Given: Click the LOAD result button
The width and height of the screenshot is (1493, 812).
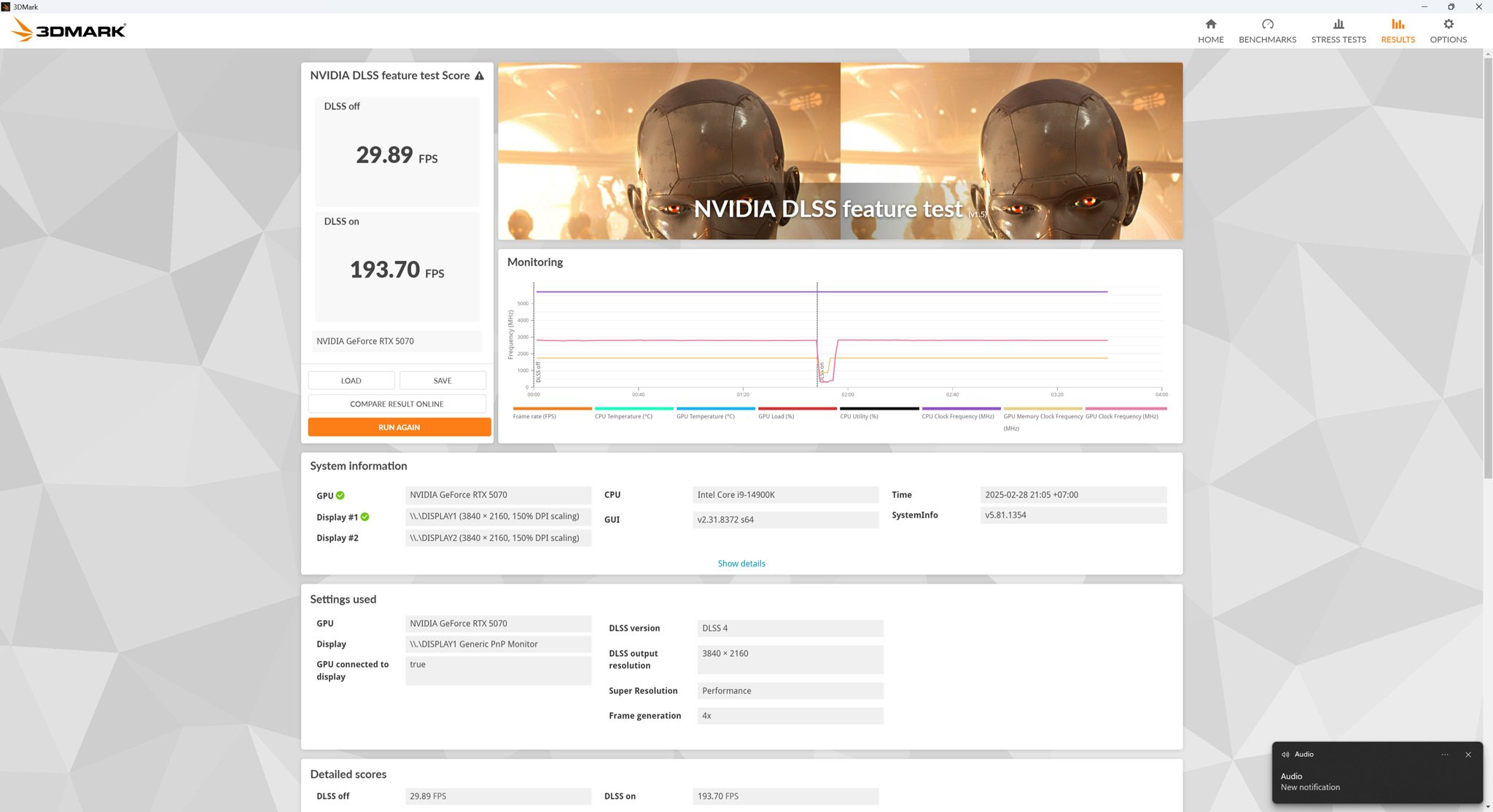Looking at the screenshot, I should pyautogui.click(x=351, y=380).
